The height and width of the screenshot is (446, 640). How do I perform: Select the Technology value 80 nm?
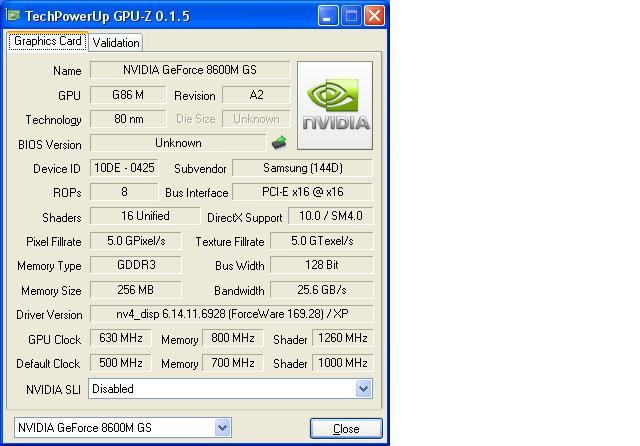tap(128, 119)
